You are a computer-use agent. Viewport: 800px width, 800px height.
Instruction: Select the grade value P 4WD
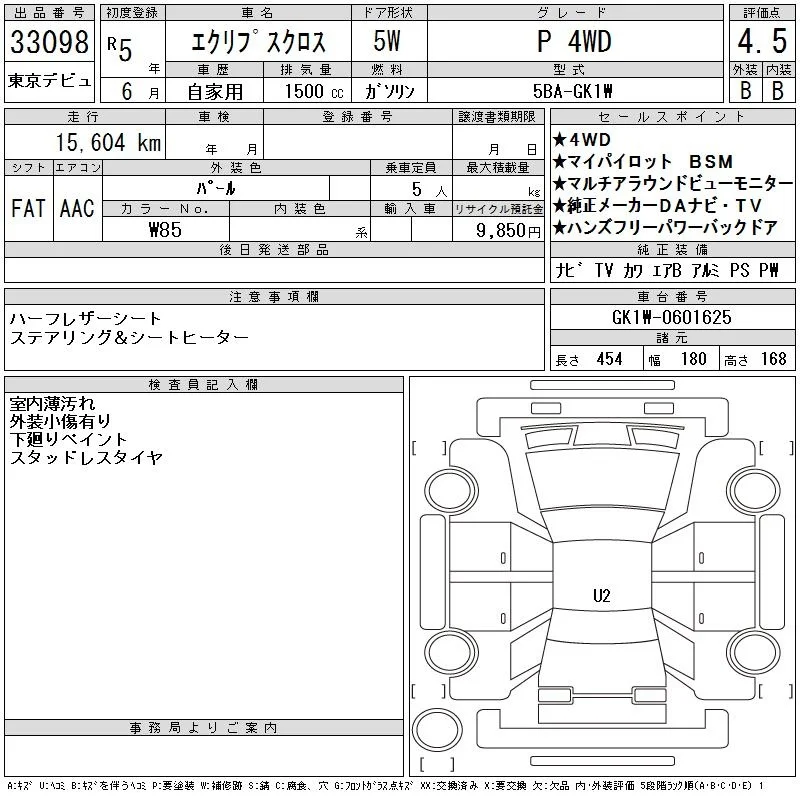574,41
